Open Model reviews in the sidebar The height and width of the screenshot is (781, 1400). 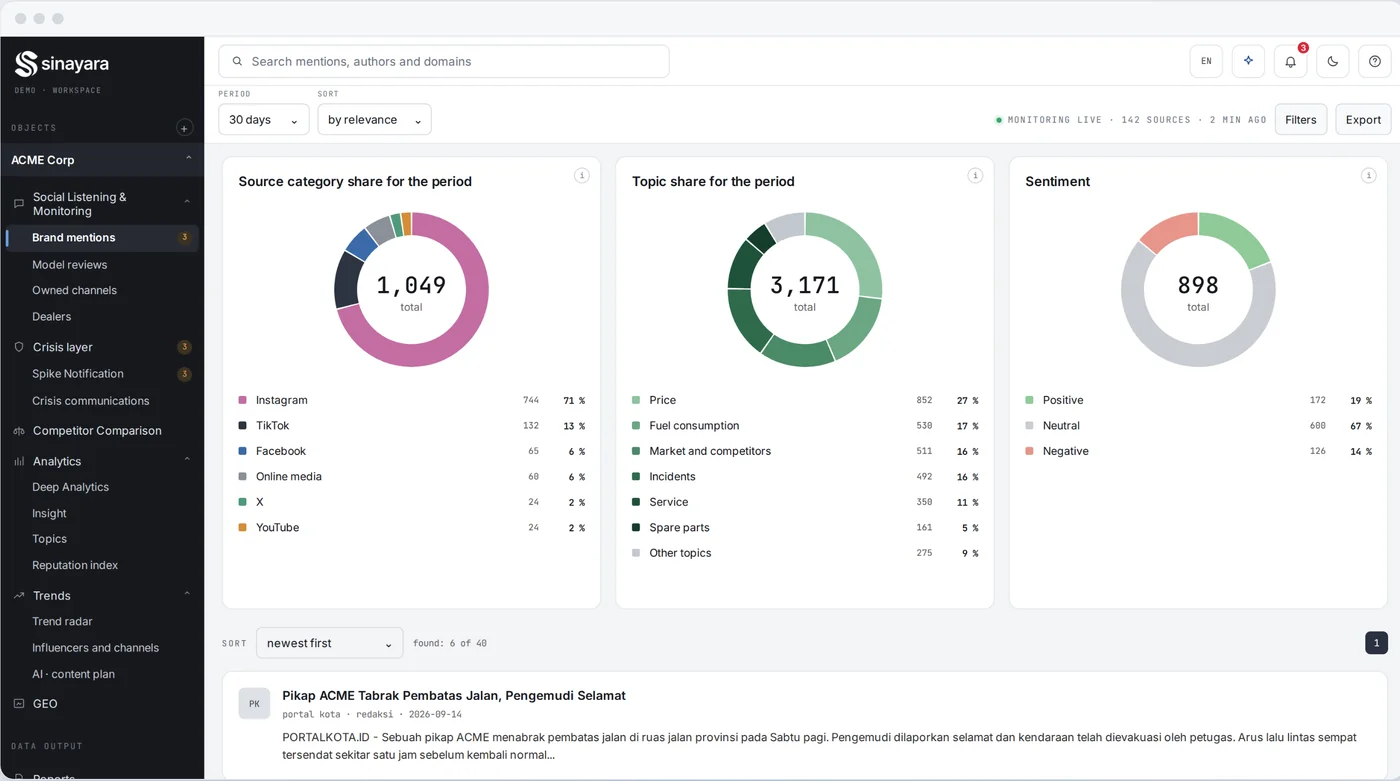70,265
